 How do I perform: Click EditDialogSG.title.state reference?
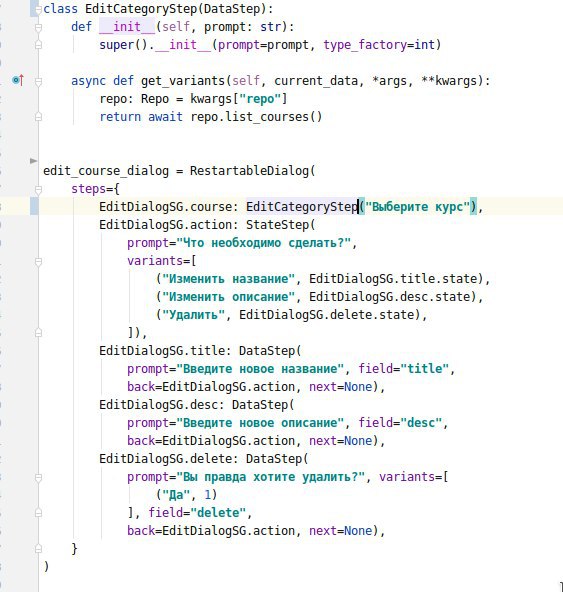pos(393,279)
